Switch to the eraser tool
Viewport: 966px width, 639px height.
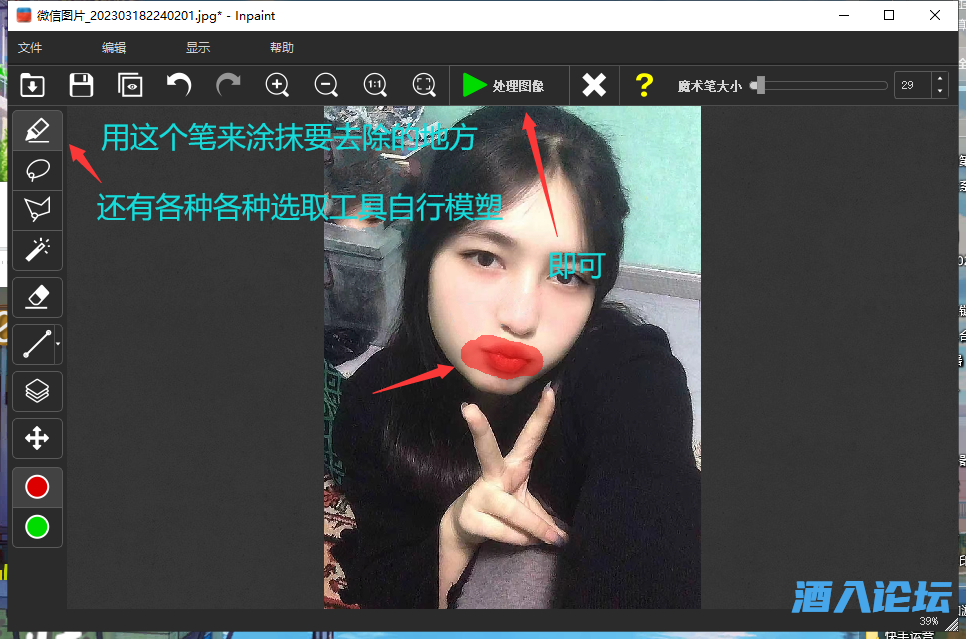coord(37,297)
